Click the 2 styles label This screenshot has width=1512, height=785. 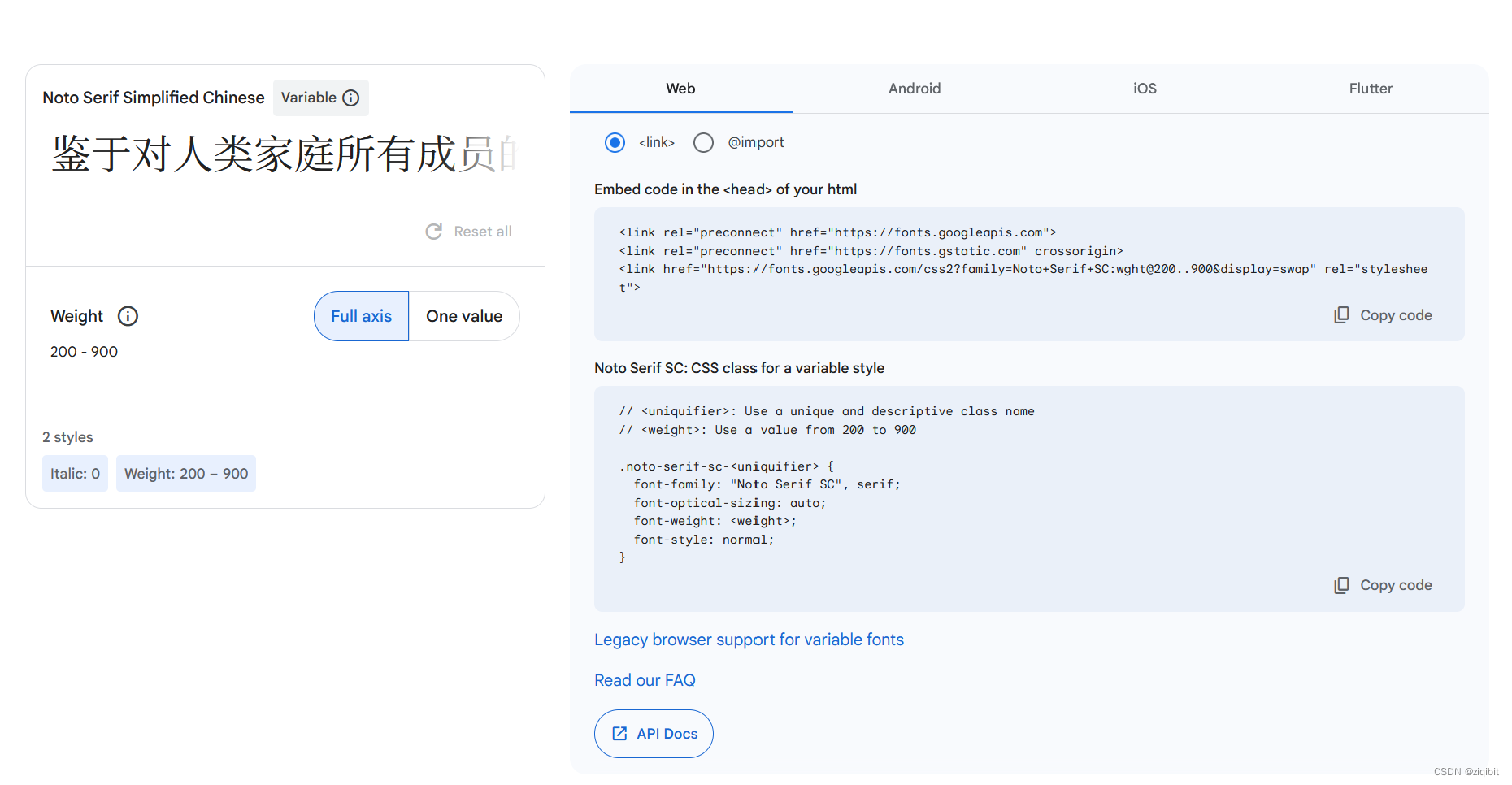point(67,437)
